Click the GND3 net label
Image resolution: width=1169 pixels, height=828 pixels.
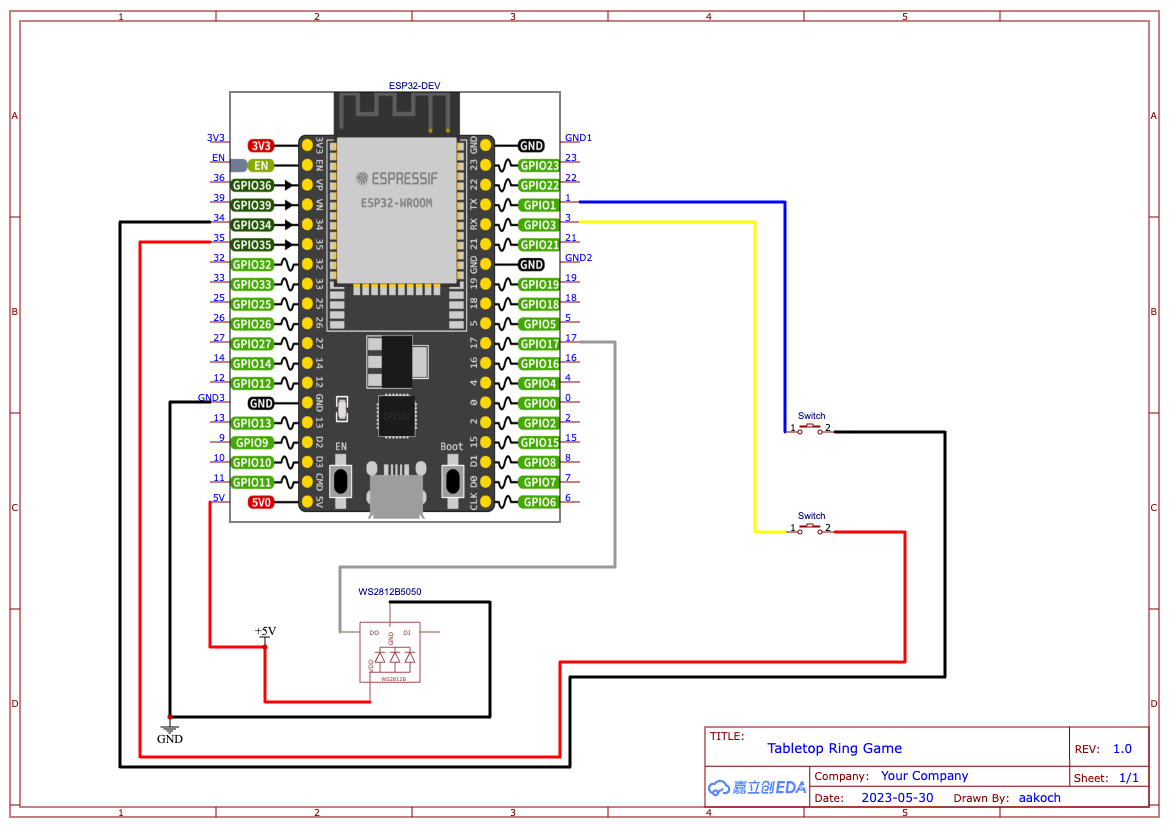pos(211,398)
